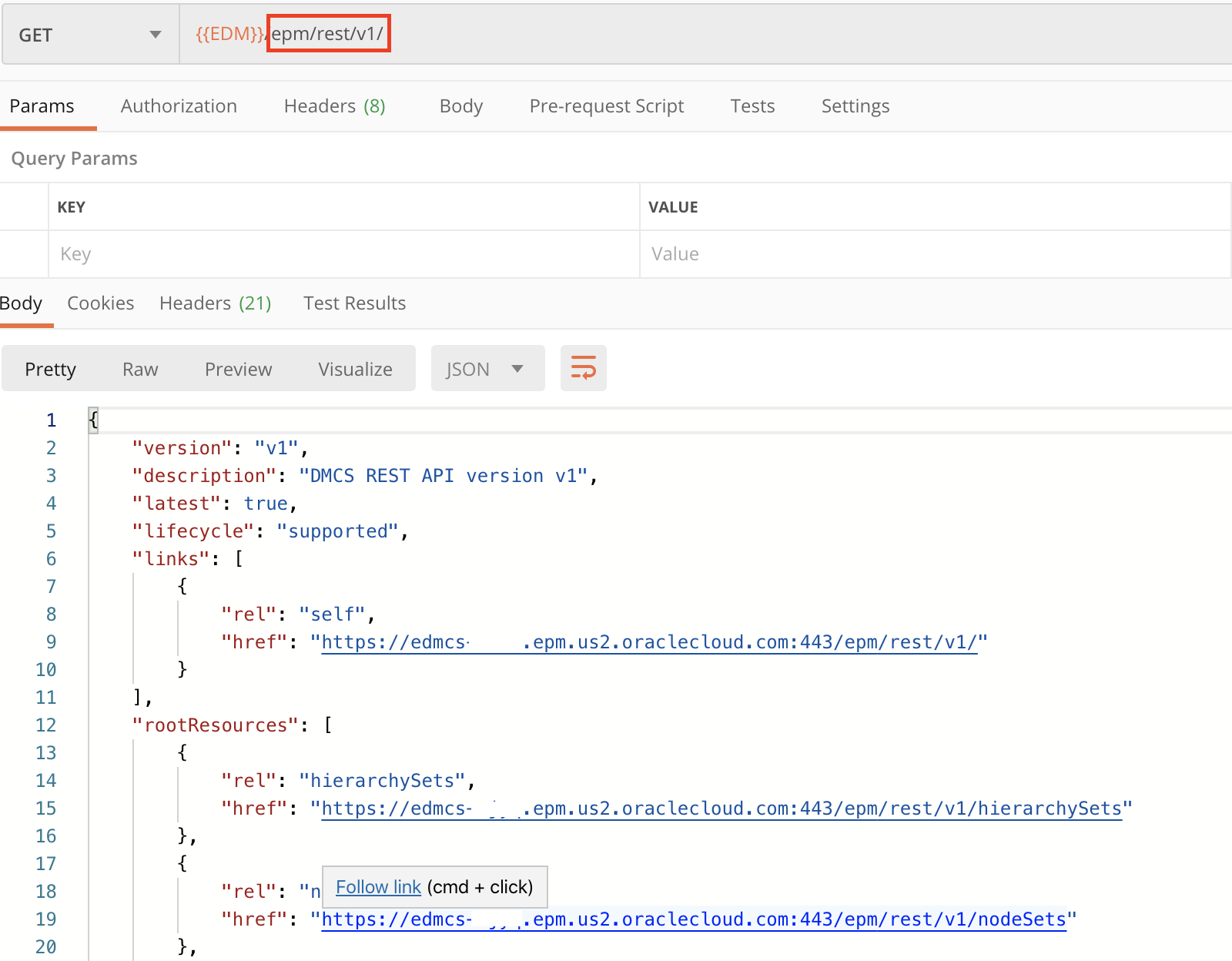
Task: Open the Pre-request Script tab
Action: click(606, 106)
